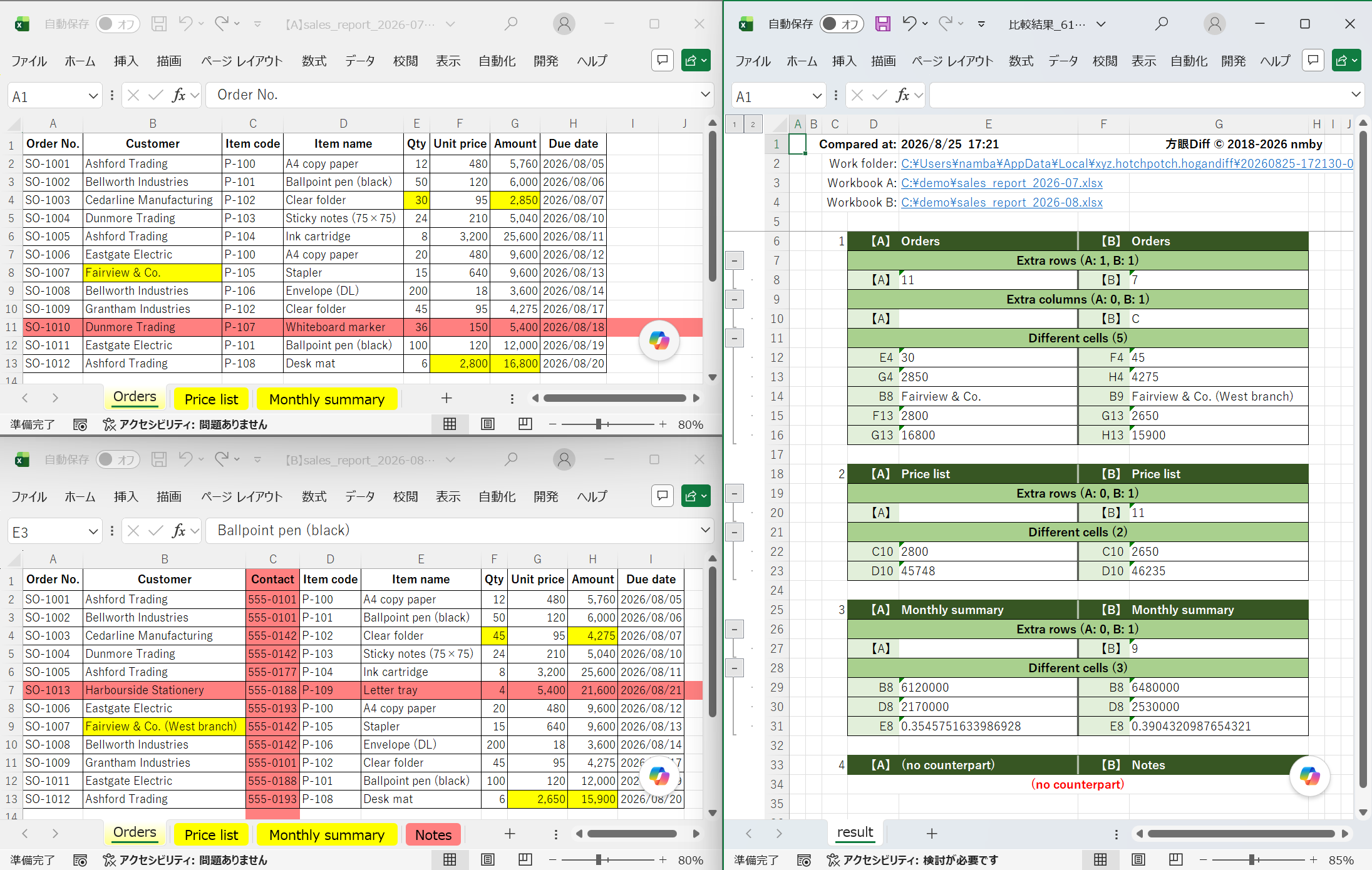This screenshot has width=1372, height=870.
Task: Click accessibility status in the result window status bar
Action: coord(912,860)
